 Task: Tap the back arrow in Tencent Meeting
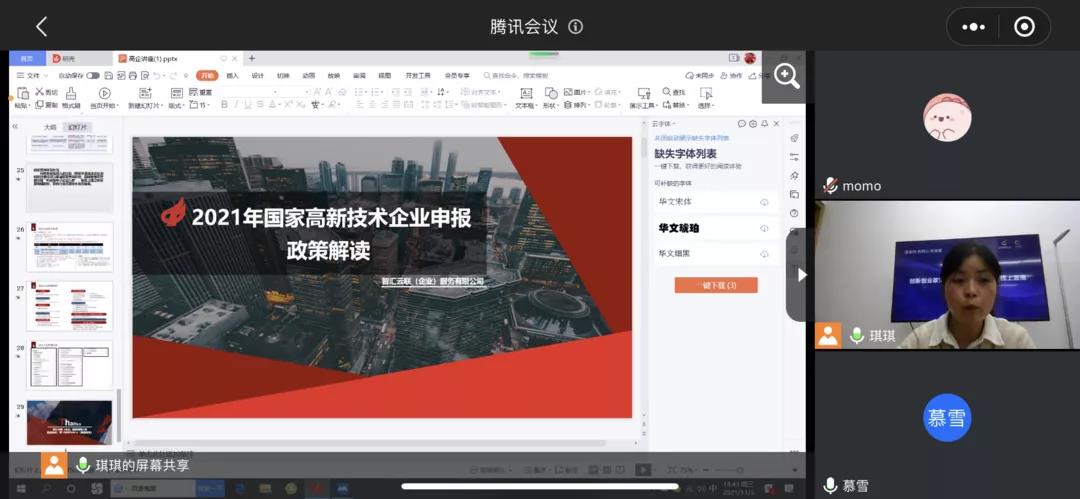41,27
